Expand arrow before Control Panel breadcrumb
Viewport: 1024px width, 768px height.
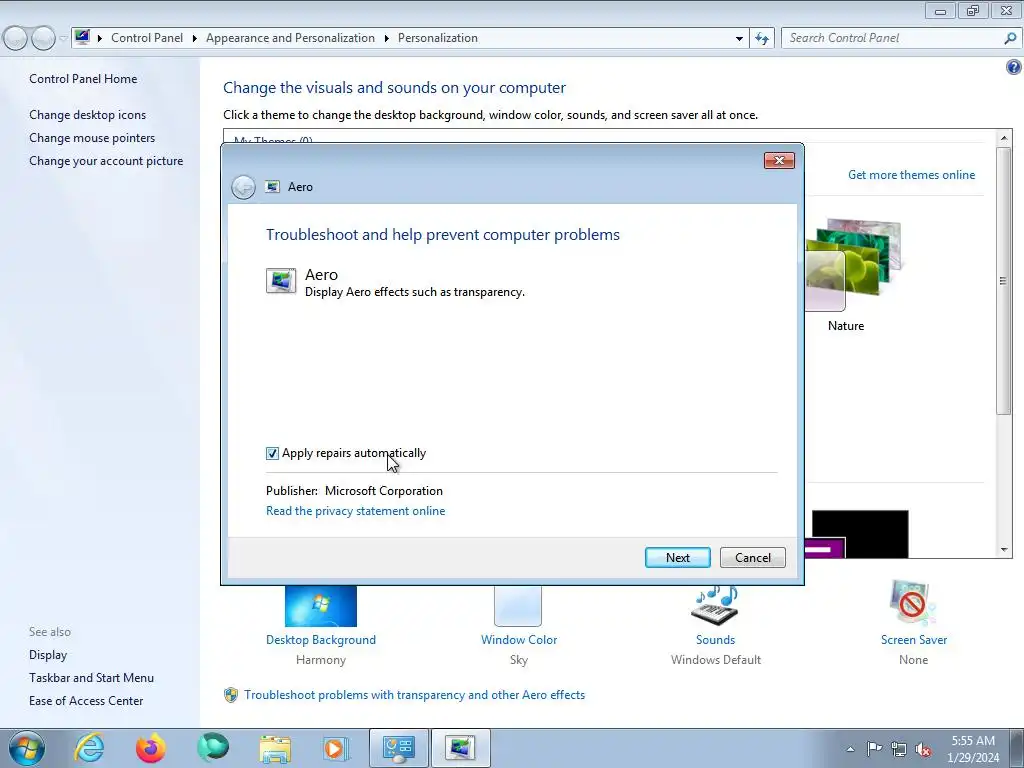100,39
